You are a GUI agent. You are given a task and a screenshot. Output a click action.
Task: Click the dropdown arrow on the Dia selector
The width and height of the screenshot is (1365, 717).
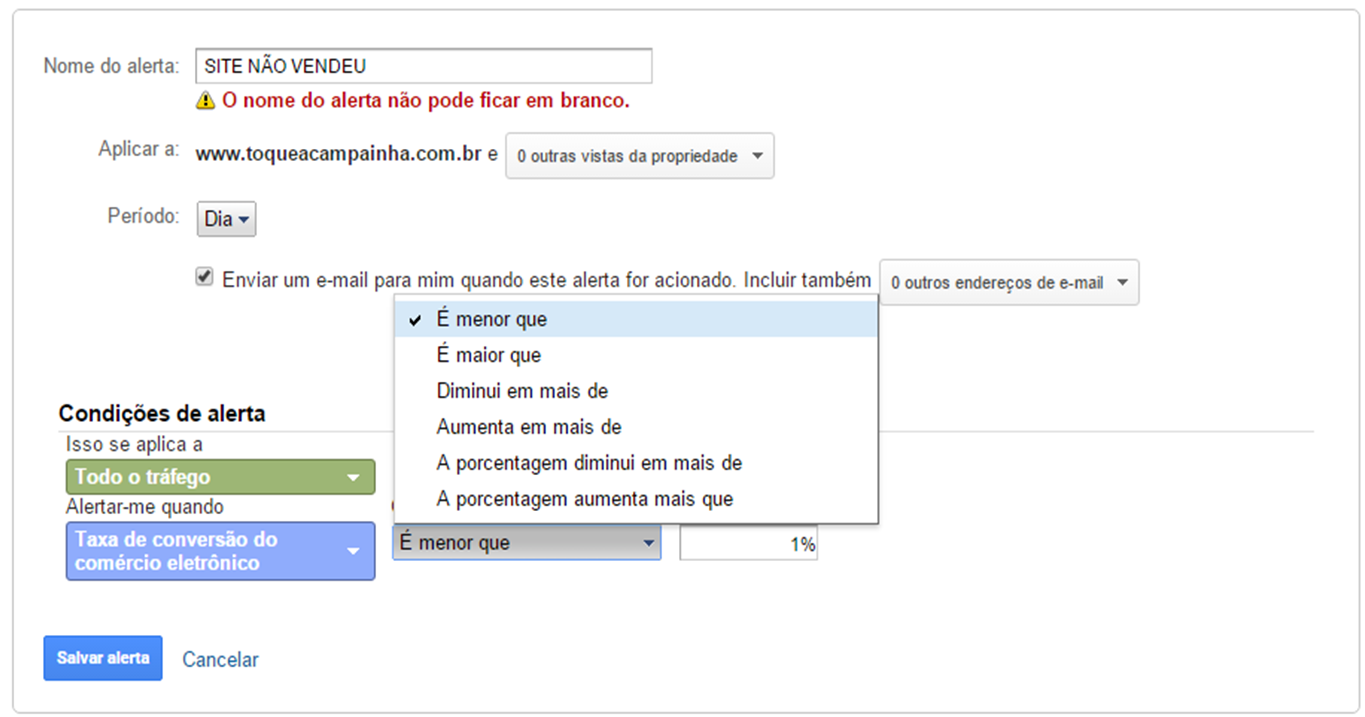pos(243,219)
